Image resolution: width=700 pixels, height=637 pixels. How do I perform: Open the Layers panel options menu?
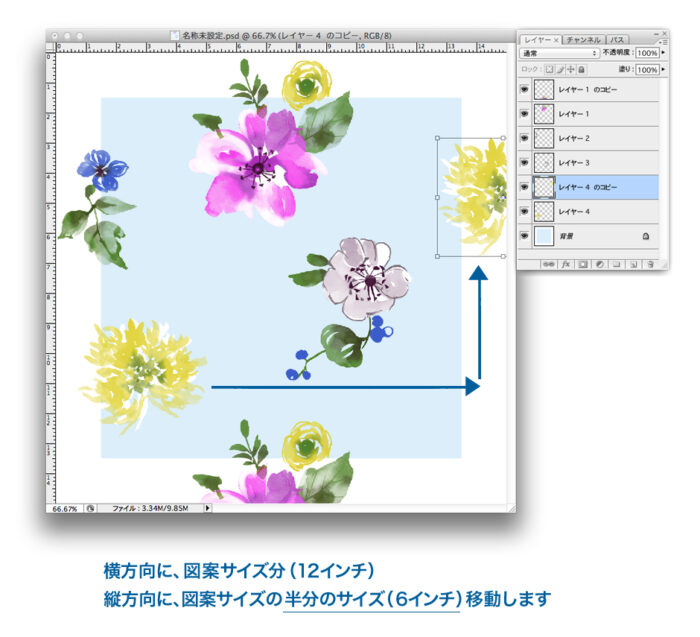tap(663, 42)
